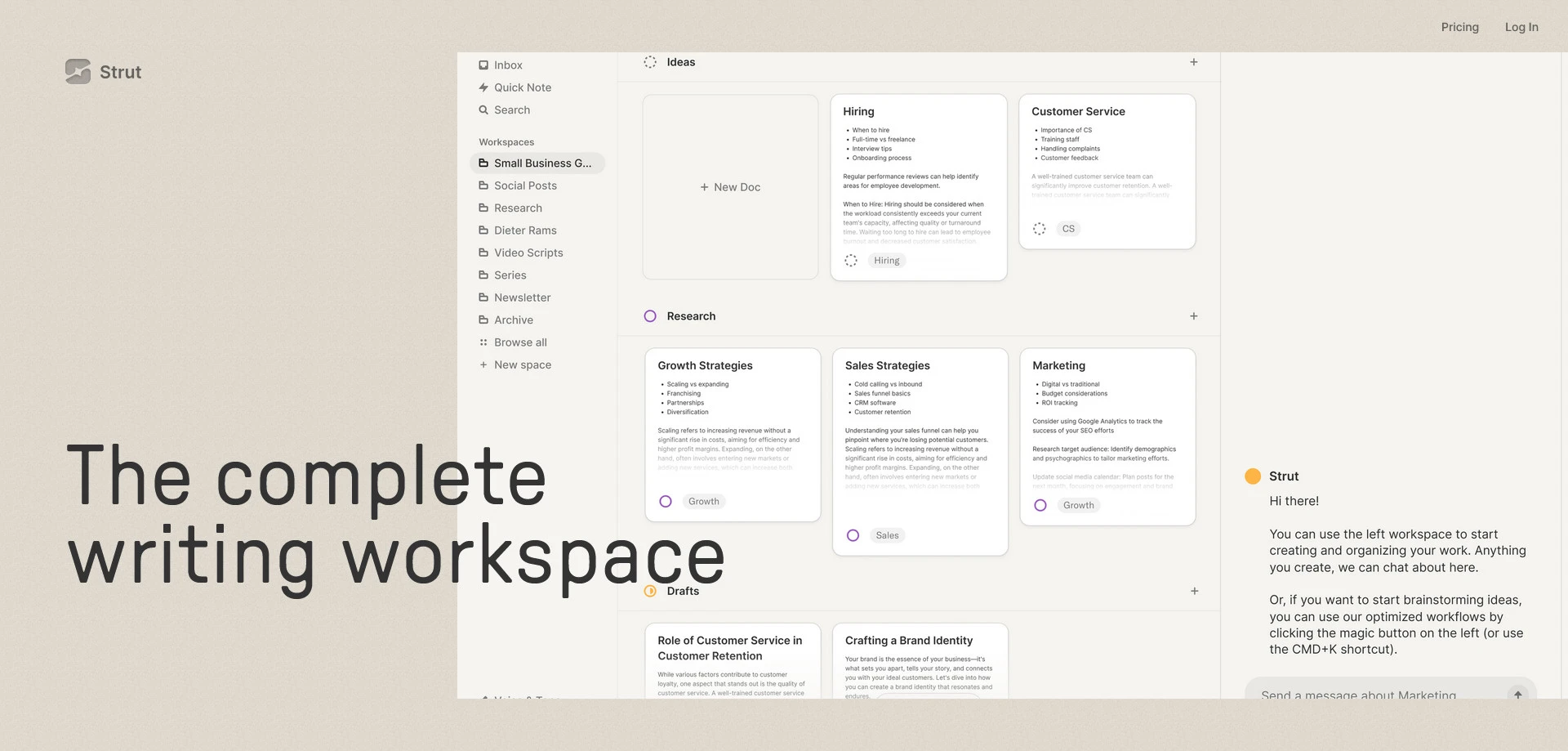The image size is (1568, 751).
Task: Toggle the Sales Strategies status circle
Action: (x=853, y=535)
